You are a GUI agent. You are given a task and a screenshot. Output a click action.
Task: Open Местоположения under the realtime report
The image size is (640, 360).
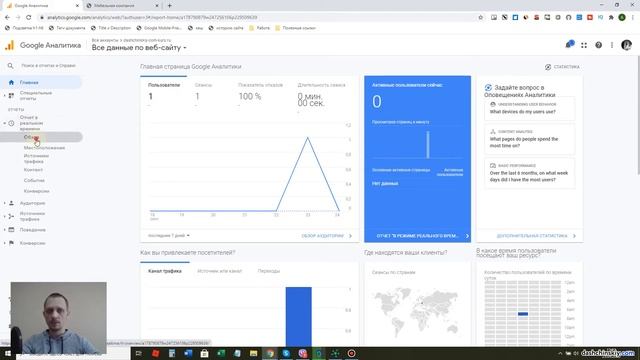click(x=44, y=148)
